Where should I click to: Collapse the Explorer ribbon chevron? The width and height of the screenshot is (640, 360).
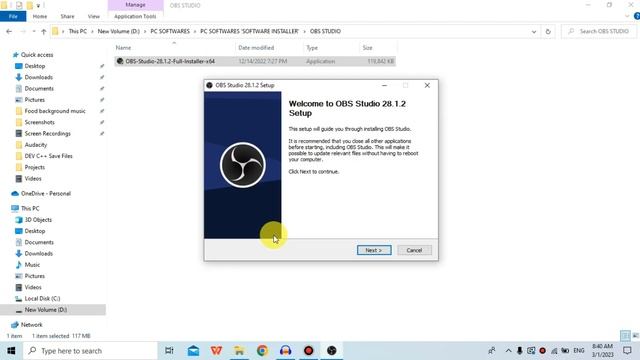(x=627, y=16)
